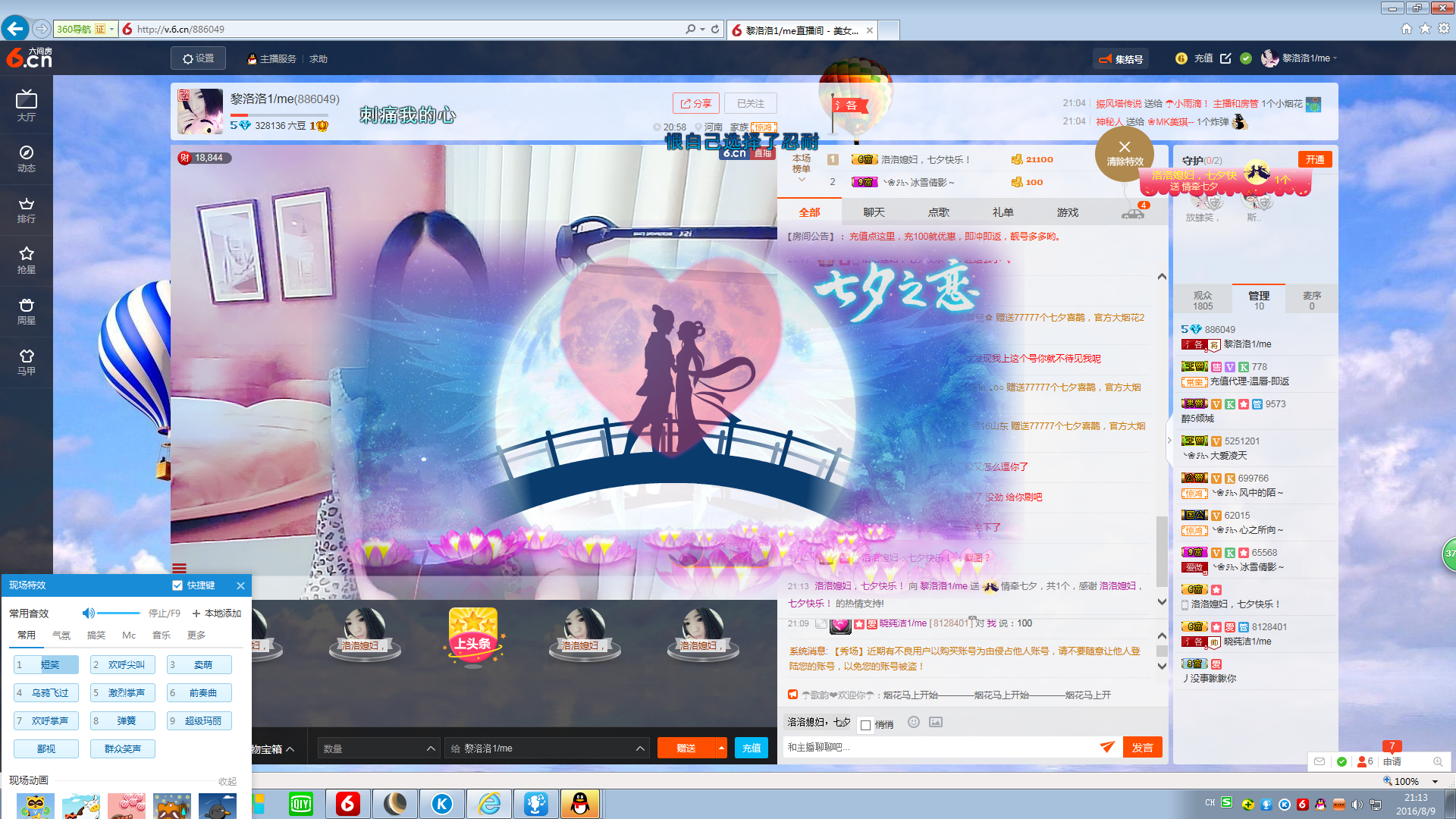Click the green check status icon in header
The width and height of the screenshot is (1456, 819).
click(x=1246, y=58)
